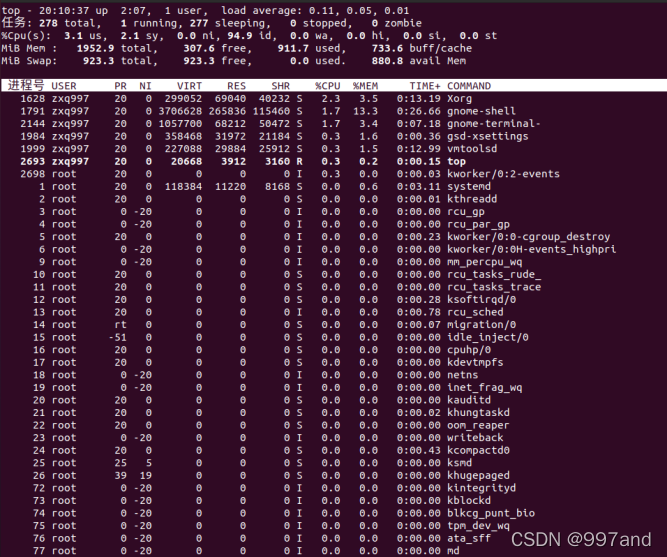Click the writeback command text

[x=475, y=438]
